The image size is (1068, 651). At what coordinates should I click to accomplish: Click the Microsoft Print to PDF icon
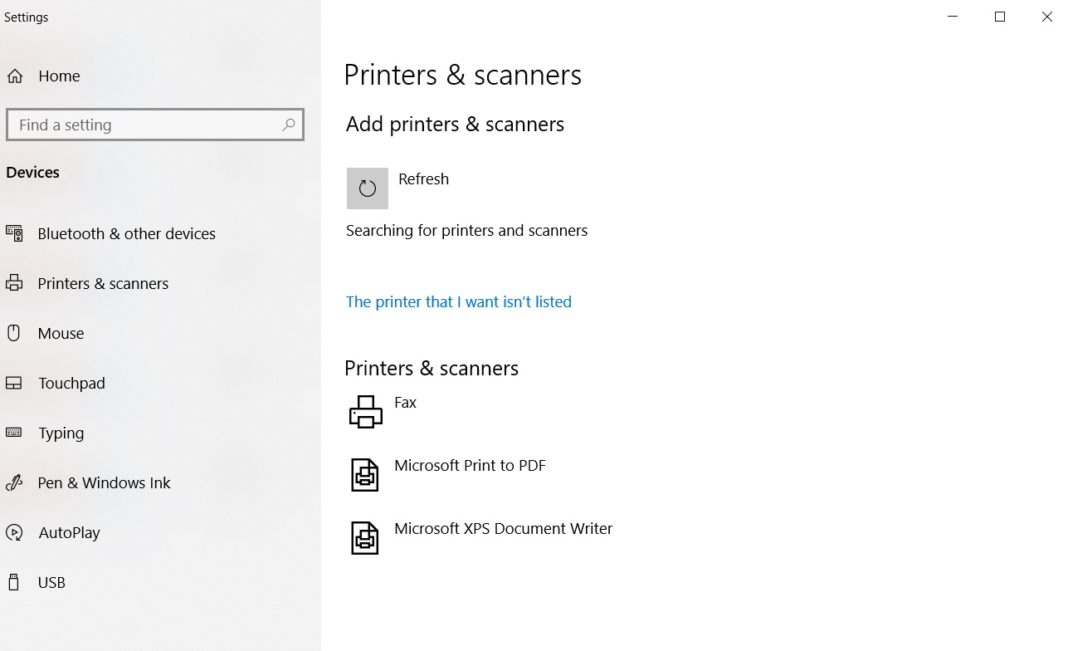(x=364, y=473)
